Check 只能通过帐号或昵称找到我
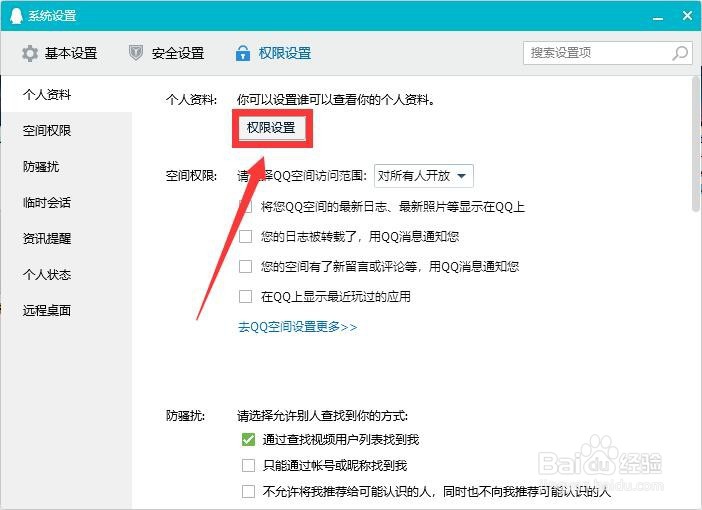702x510 pixels. point(248,465)
